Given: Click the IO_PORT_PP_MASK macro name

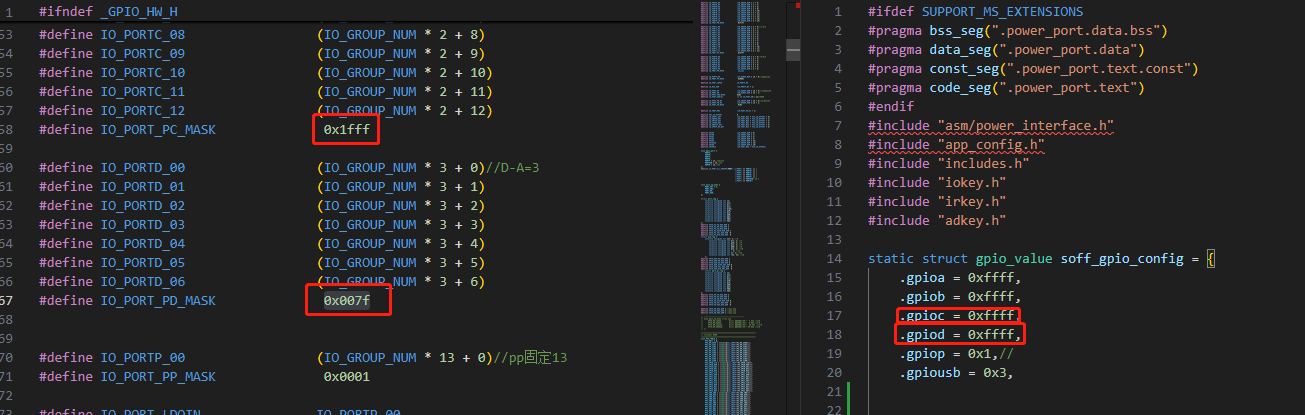Looking at the screenshot, I should pos(158,377).
